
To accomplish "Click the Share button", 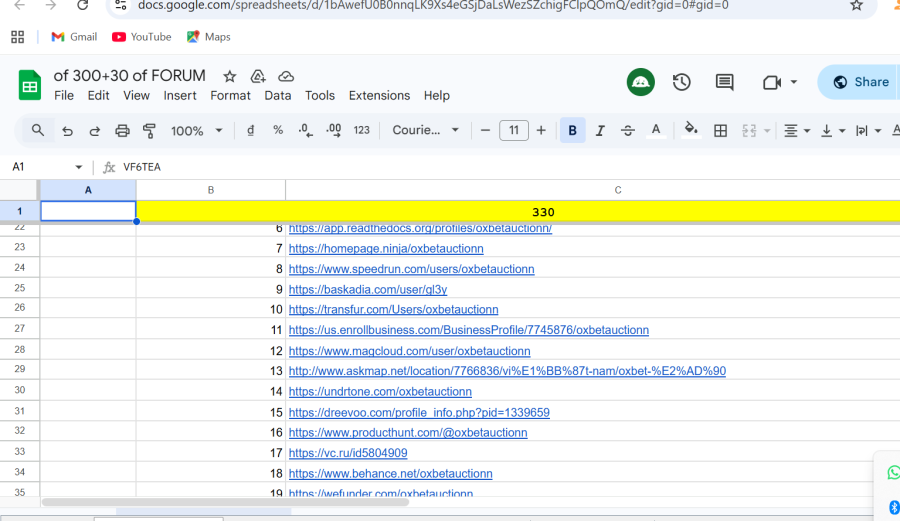I will [860, 82].
